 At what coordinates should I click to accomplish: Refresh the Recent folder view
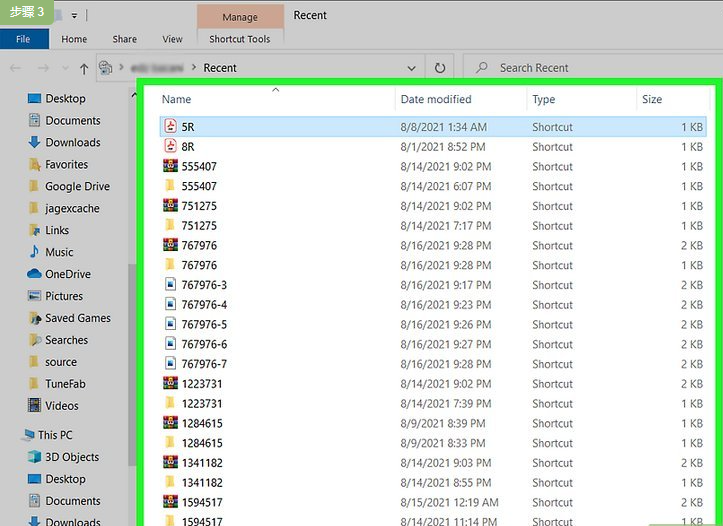click(440, 68)
